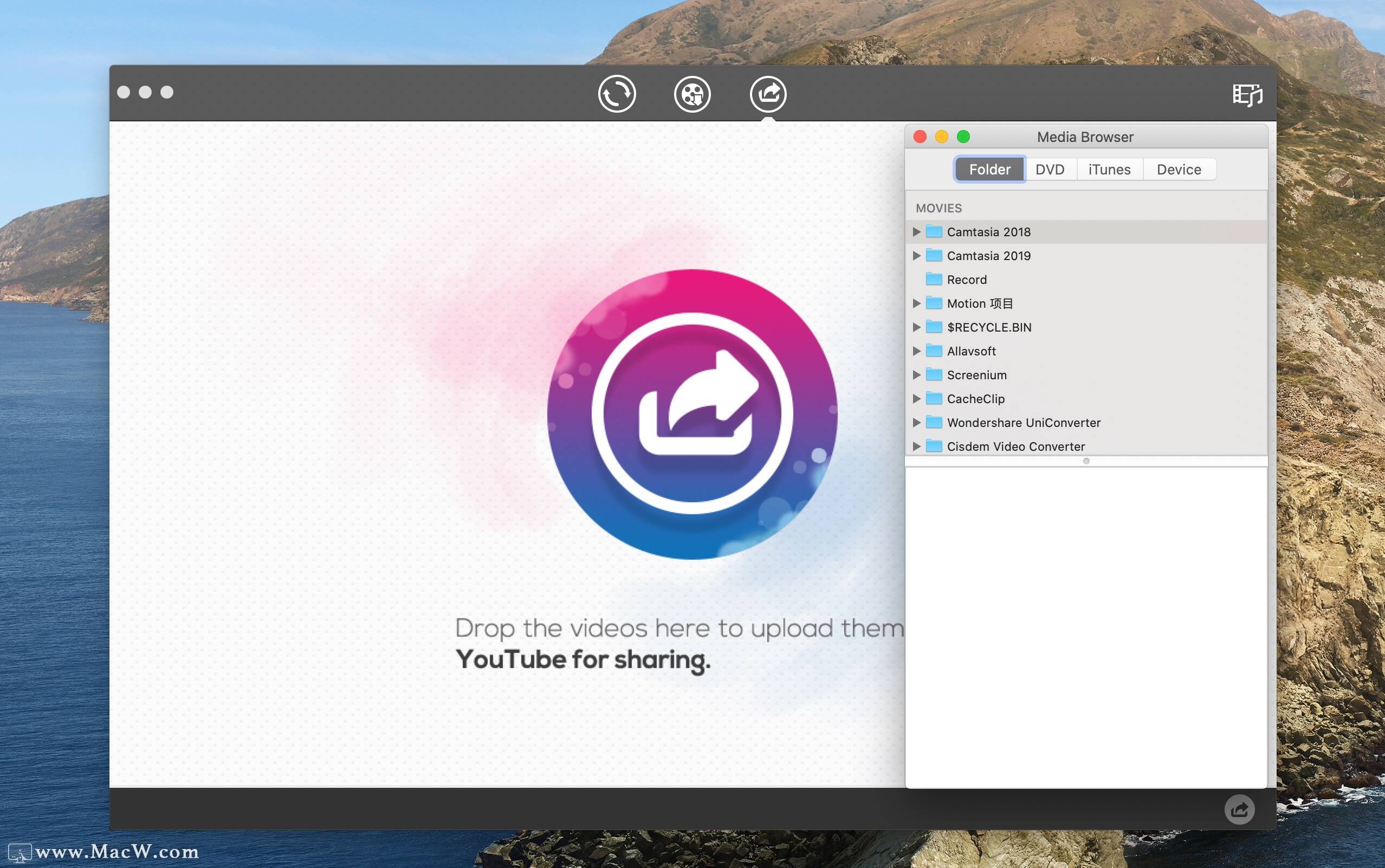Viewport: 1385px width, 868px height.
Task: Select the Cisdem Video Converter folder
Action: [1015, 446]
